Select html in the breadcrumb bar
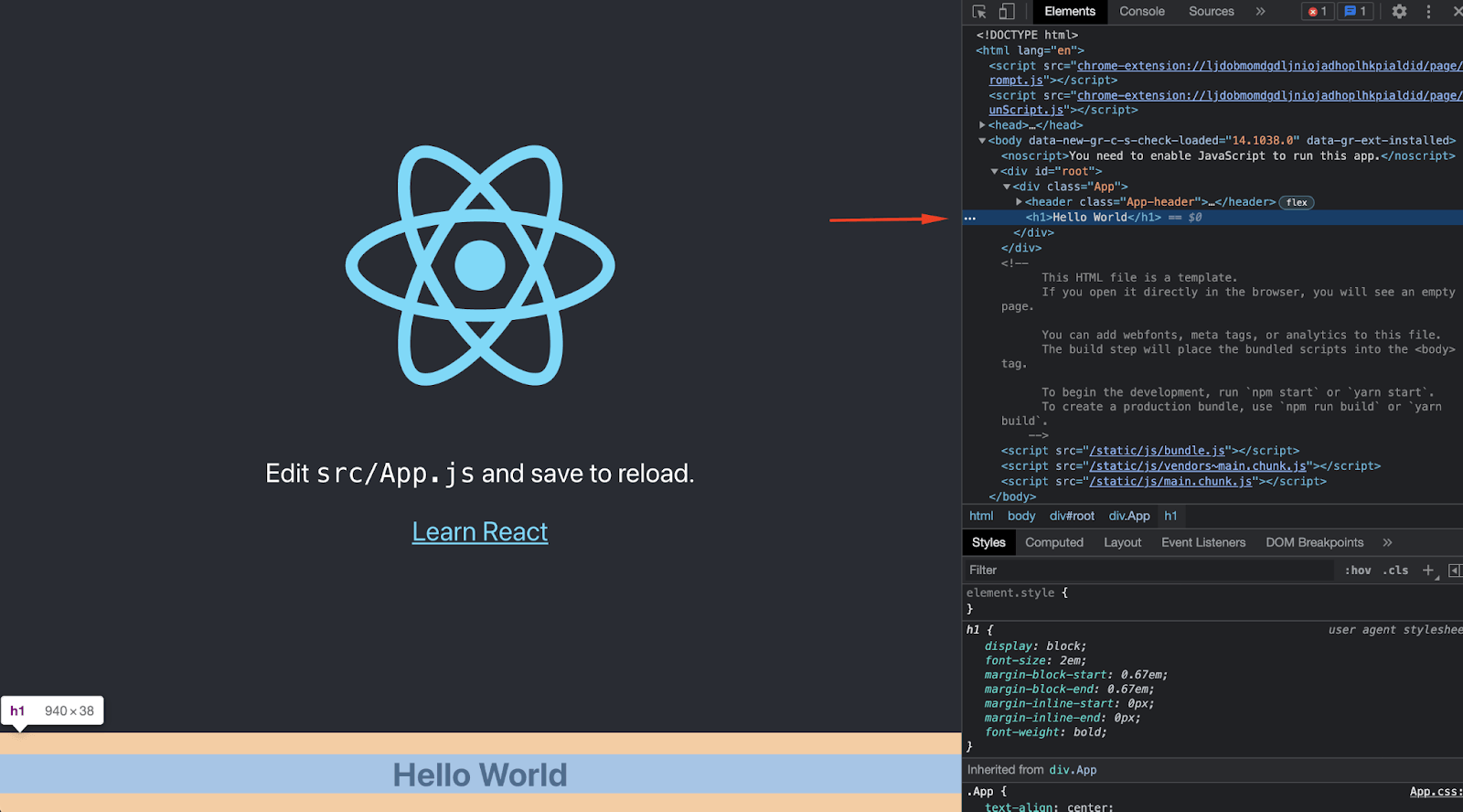 click(981, 516)
